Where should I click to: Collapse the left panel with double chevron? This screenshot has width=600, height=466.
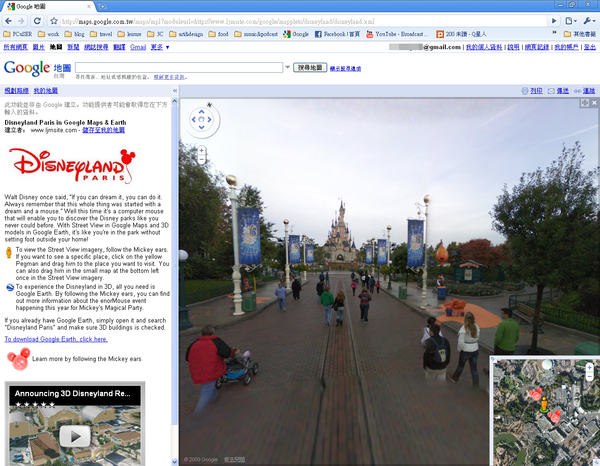click(x=174, y=91)
